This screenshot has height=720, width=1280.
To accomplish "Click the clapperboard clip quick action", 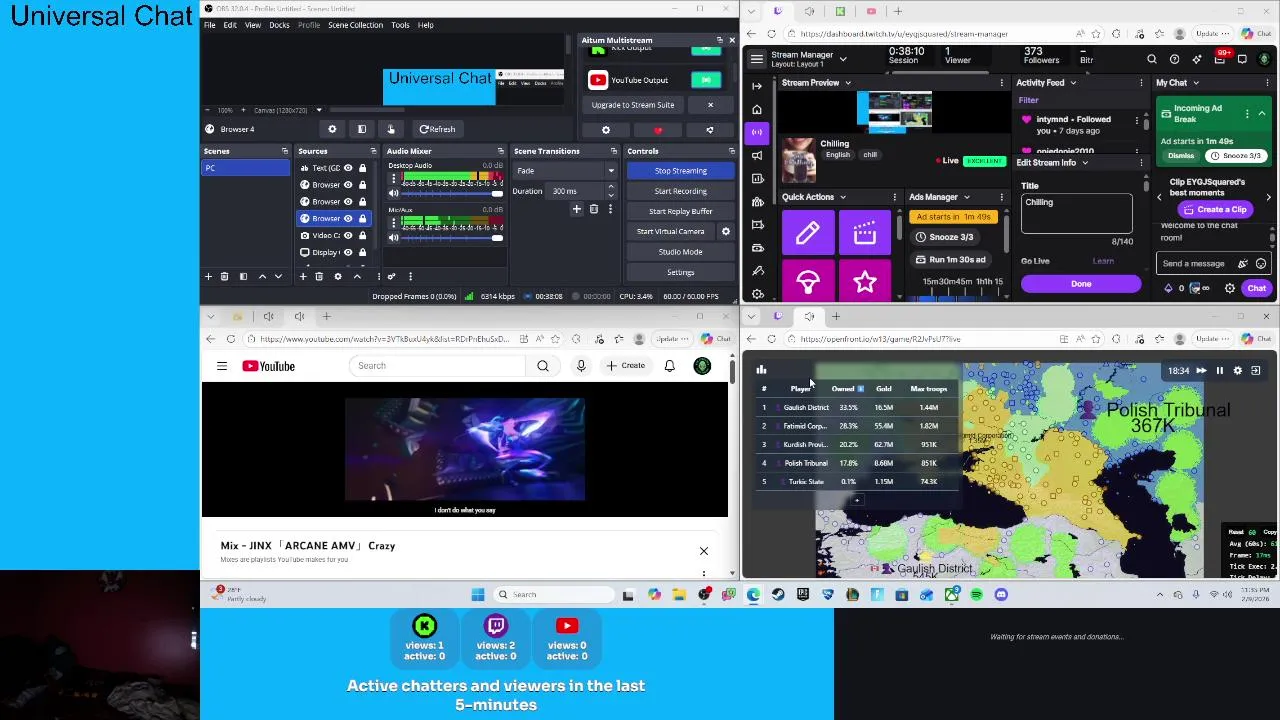I will [865, 233].
